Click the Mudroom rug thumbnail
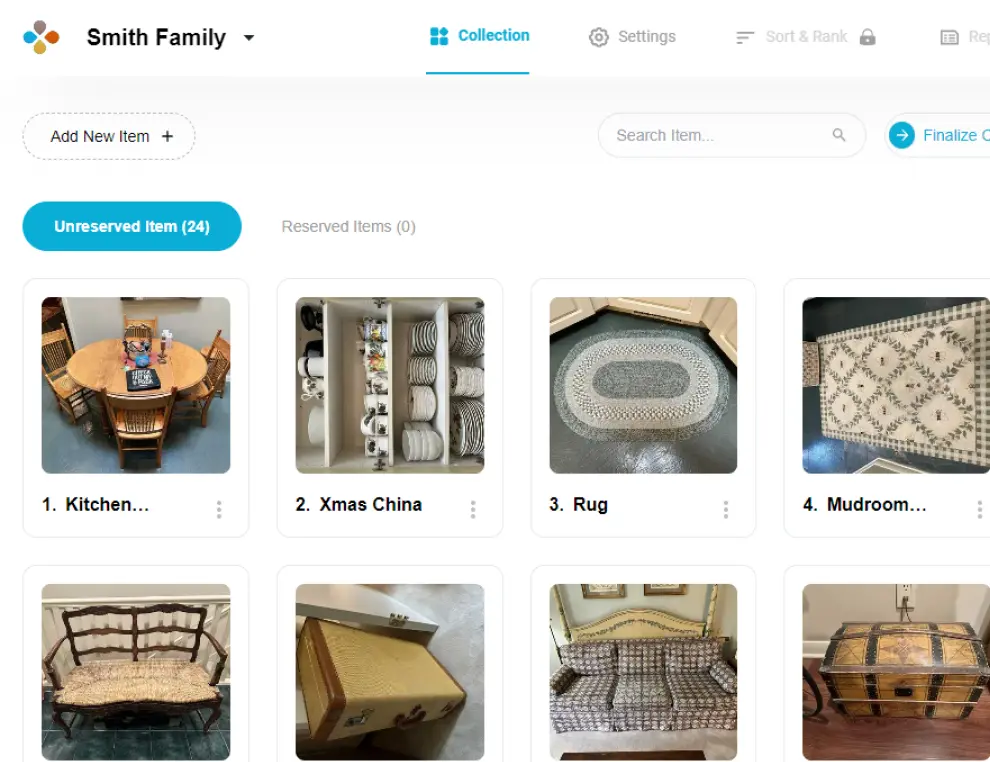This screenshot has height=762, width=990. click(895, 385)
